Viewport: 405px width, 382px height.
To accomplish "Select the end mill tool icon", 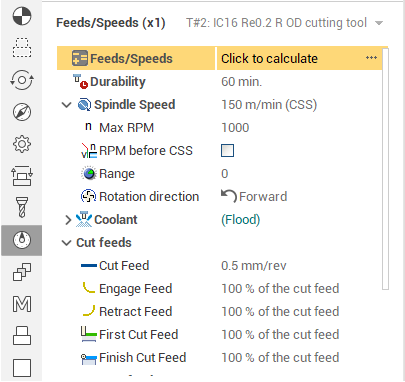I will click(x=22, y=207).
